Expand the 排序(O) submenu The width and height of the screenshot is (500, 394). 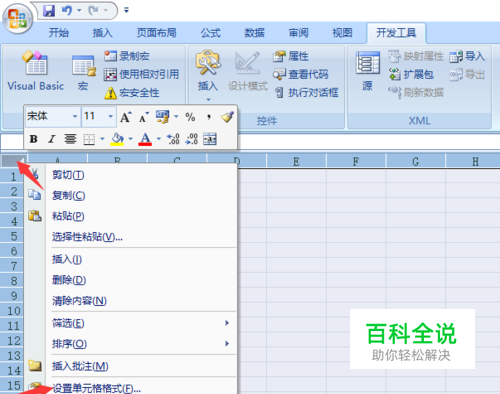[x=131, y=344]
